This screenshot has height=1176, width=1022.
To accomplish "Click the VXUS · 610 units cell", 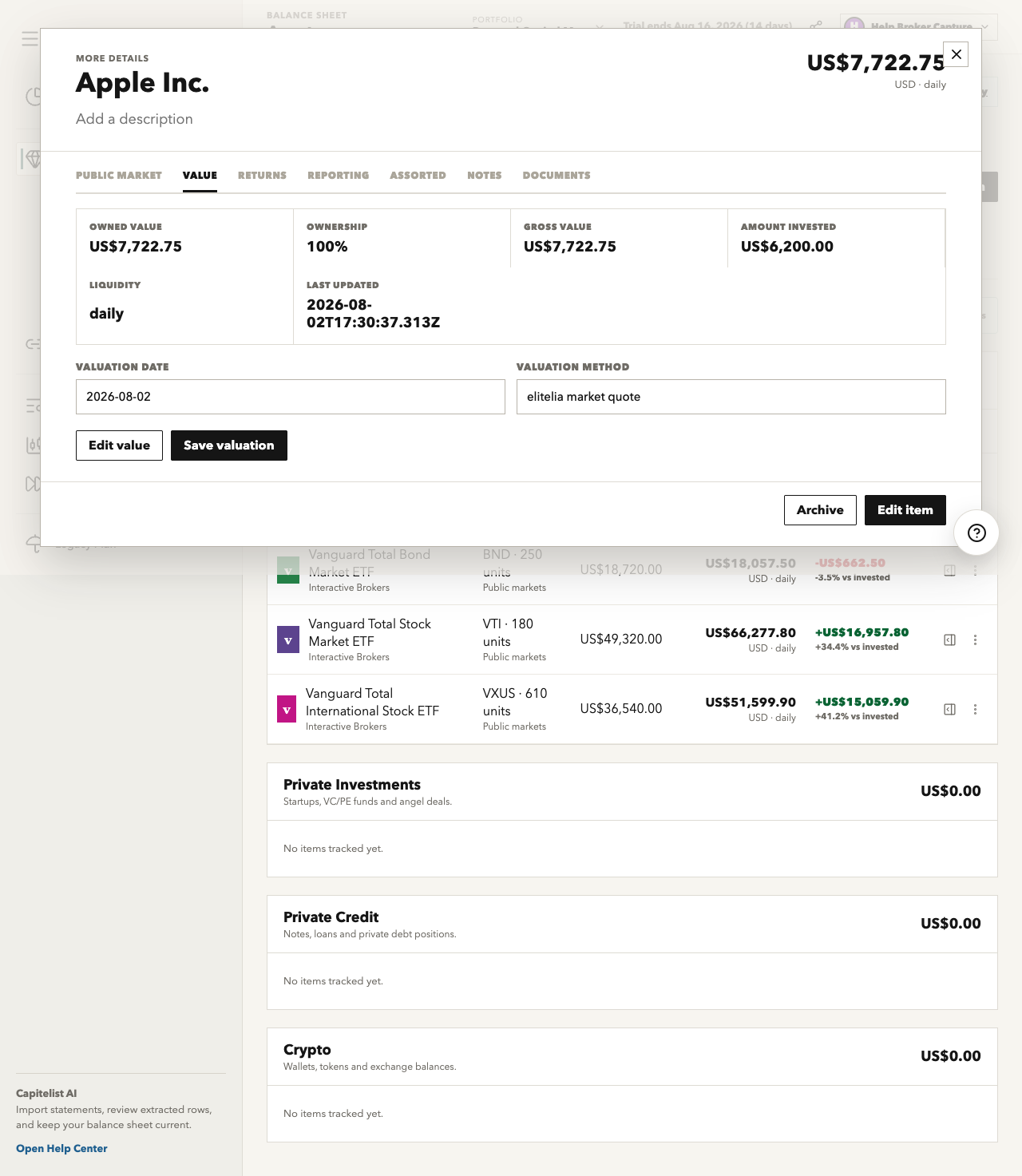I will pyautogui.click(x=515, y=702).
